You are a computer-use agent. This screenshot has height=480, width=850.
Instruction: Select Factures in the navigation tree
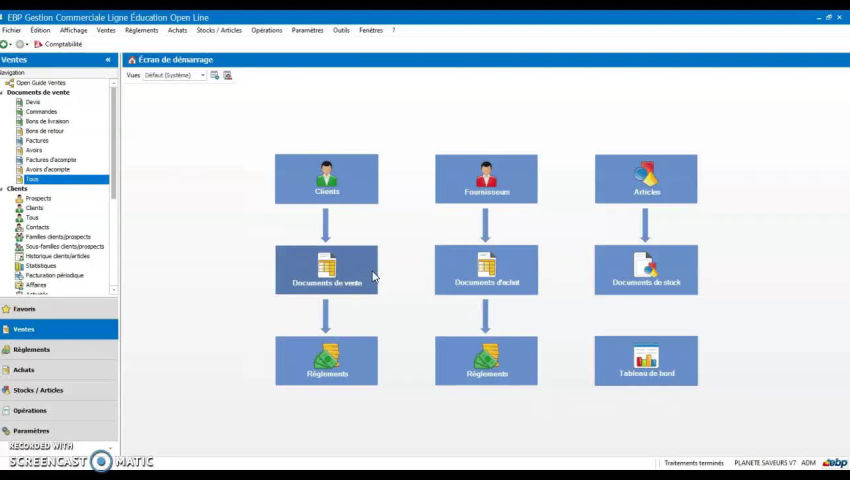pos(37,141)
